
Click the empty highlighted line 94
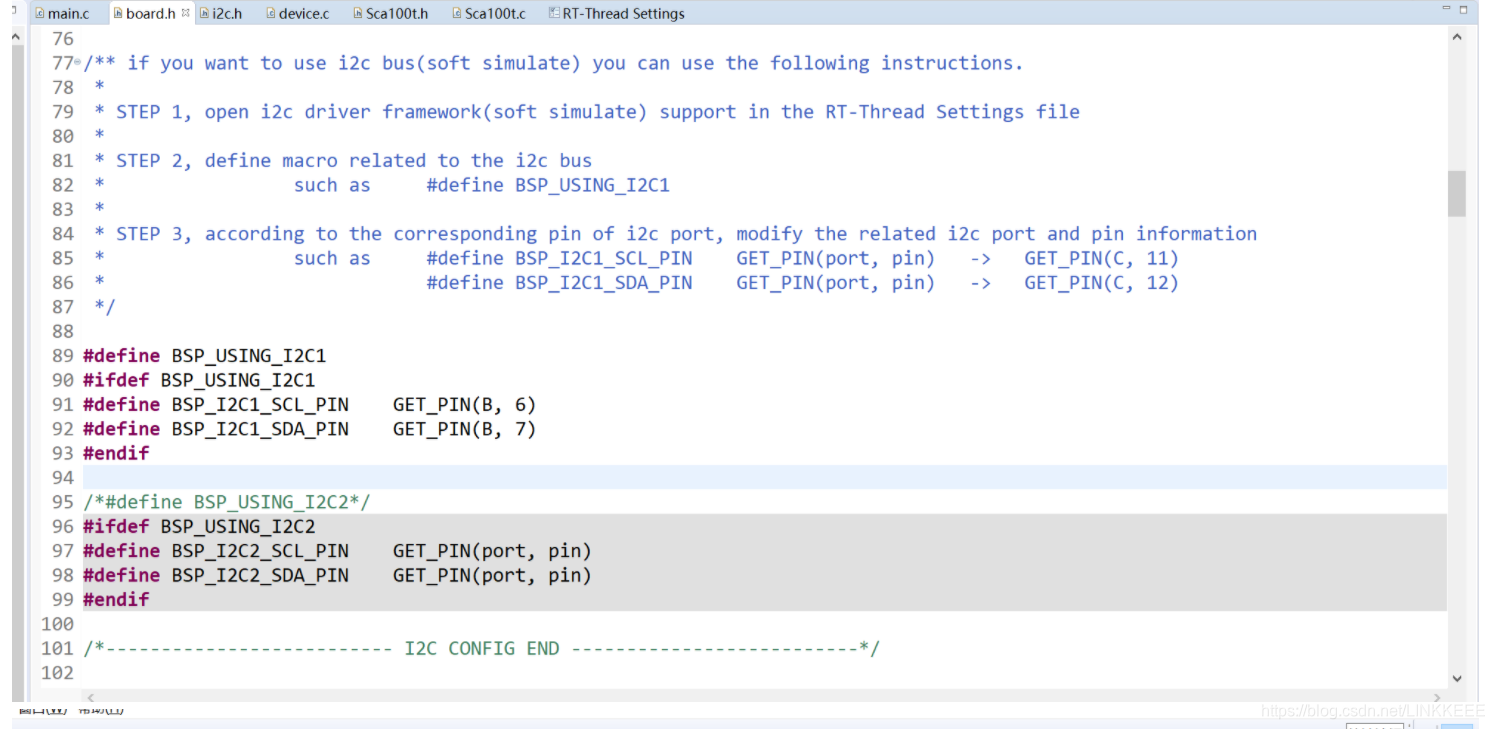[764, 478]
